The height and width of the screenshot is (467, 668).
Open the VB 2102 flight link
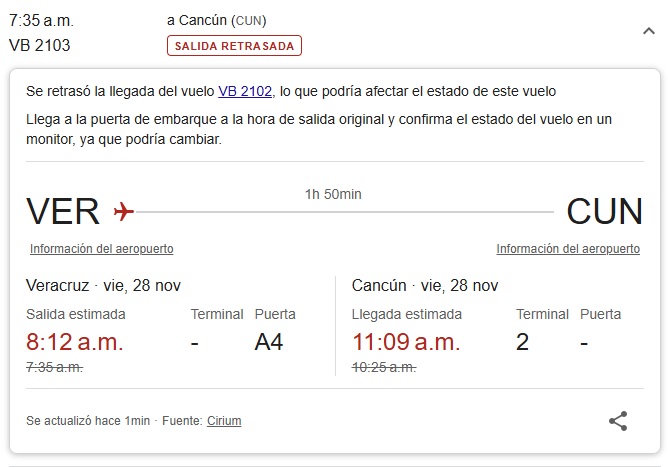[245, 91]
